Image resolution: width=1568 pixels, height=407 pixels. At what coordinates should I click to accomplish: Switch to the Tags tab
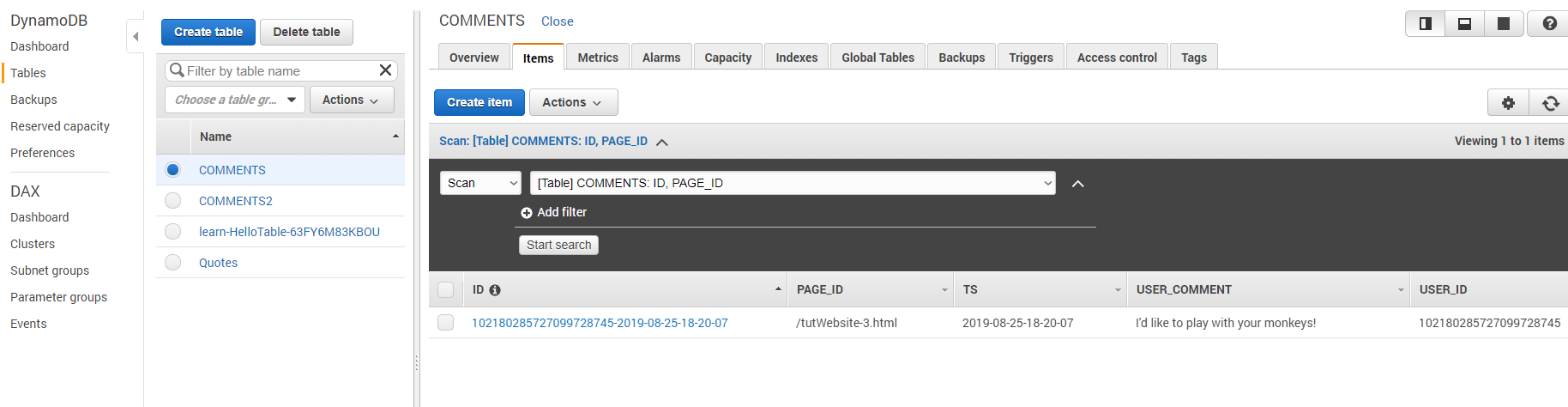pyautogui.click(x=1194, y=58)
